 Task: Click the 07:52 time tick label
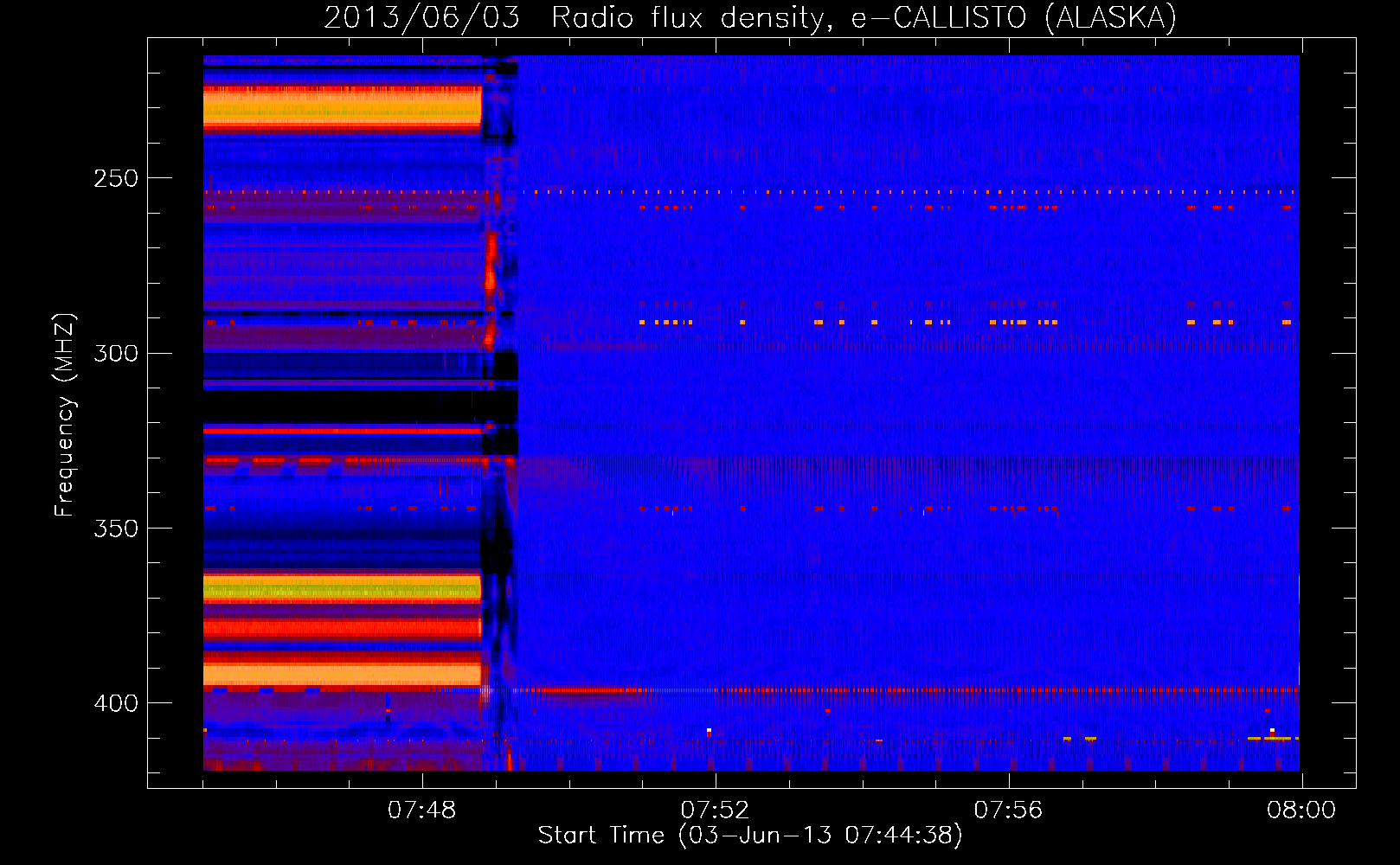(716, 811)
